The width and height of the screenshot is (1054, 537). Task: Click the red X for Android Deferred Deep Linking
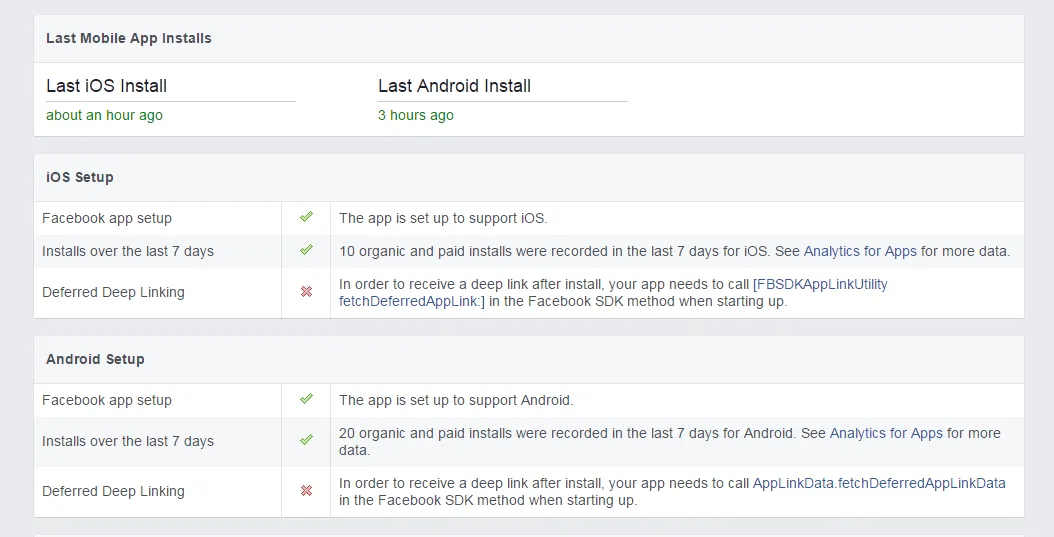(306, 491)
